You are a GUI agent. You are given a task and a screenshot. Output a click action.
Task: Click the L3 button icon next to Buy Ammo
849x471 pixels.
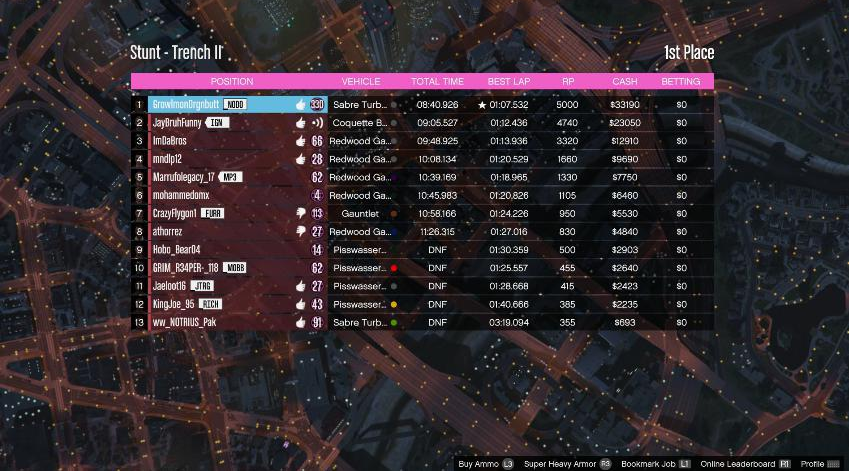pyautogui.click(x=508, y=464)
